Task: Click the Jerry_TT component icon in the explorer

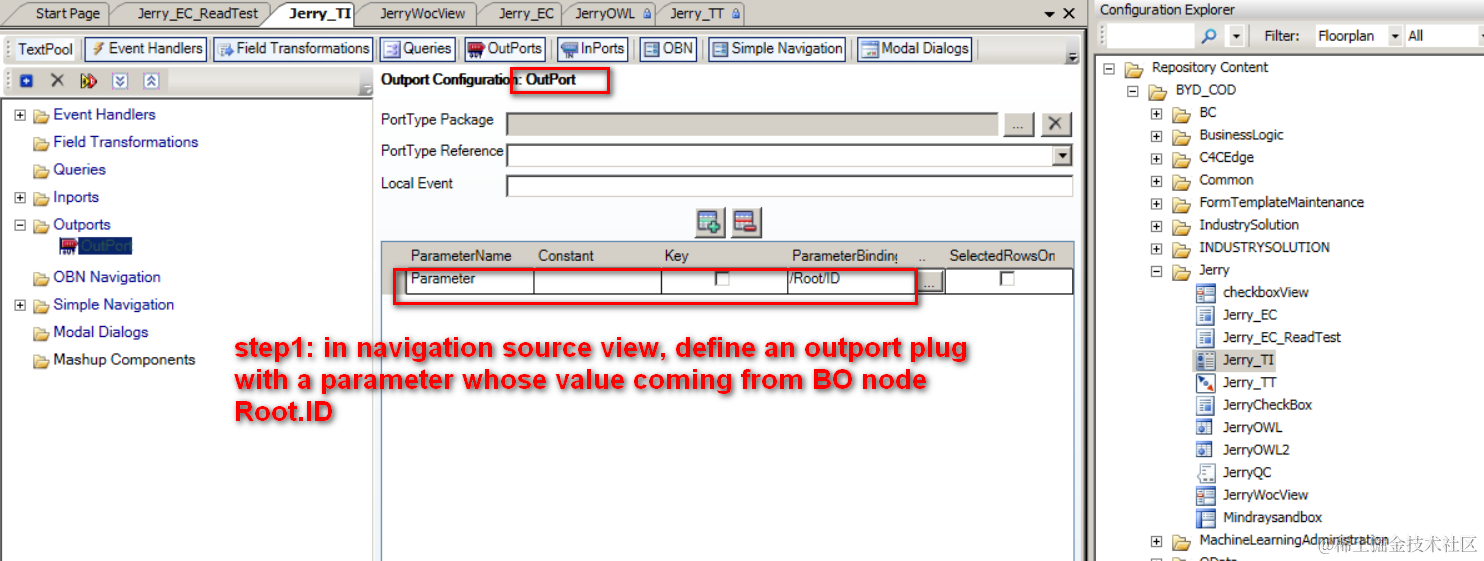Action: [1206, 383]
